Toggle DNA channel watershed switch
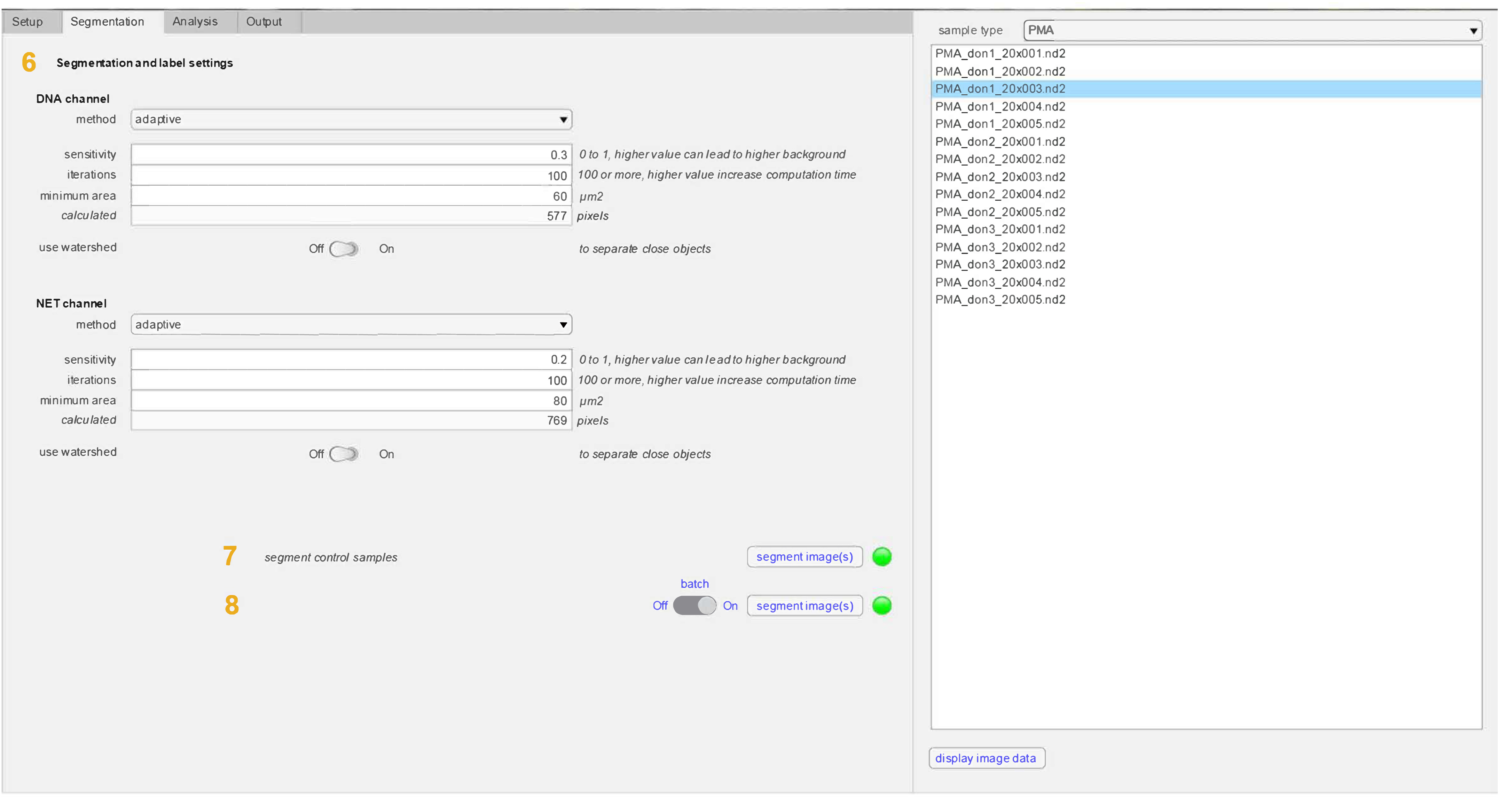The image size is (1499, 812). coord(343,249)
